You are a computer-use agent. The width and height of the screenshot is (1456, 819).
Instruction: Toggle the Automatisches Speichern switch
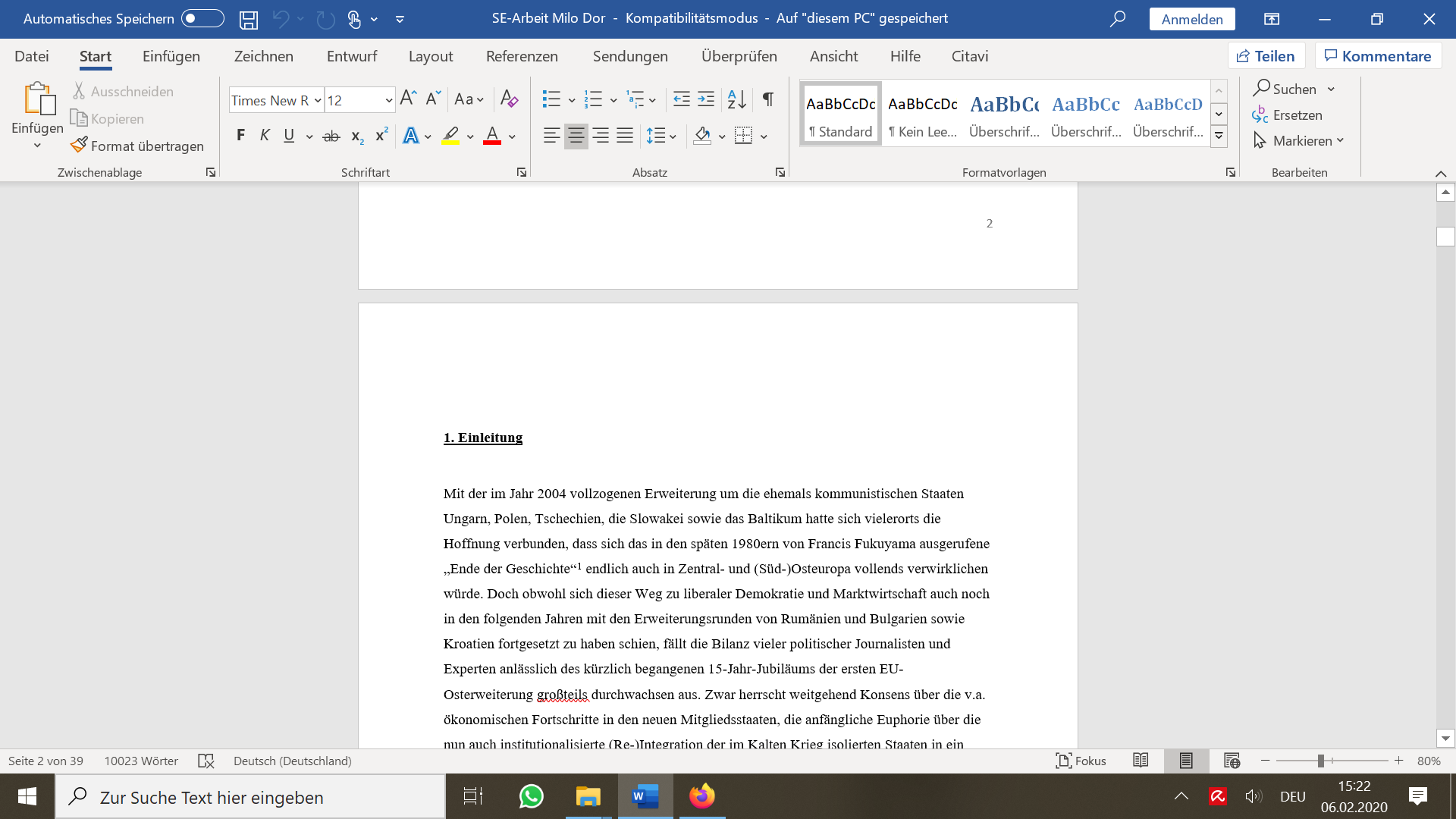pos(202,18)
